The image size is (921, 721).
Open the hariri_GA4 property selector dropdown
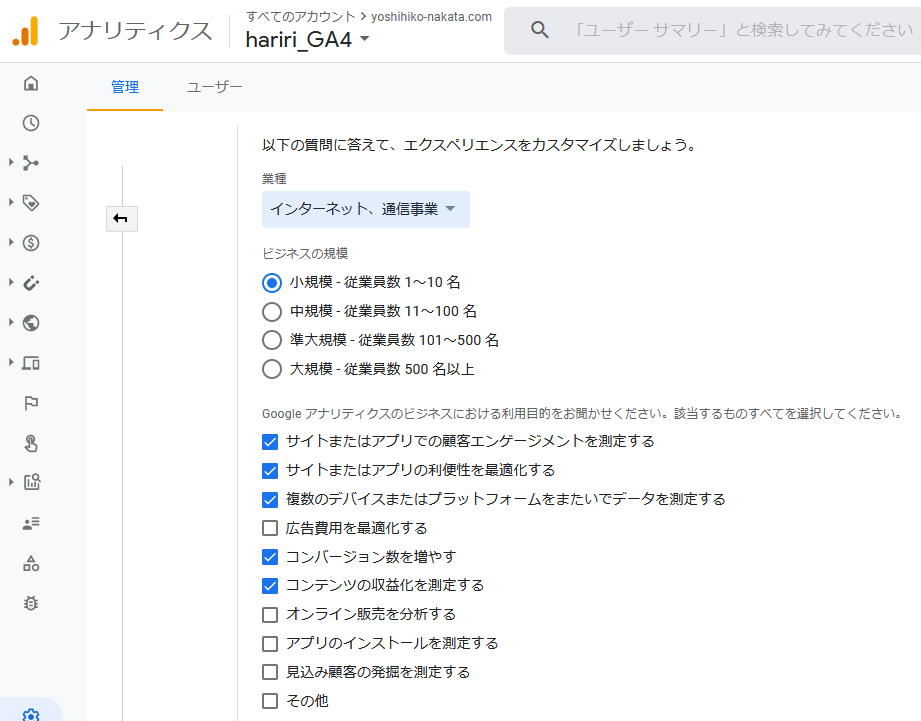(308, 40)
